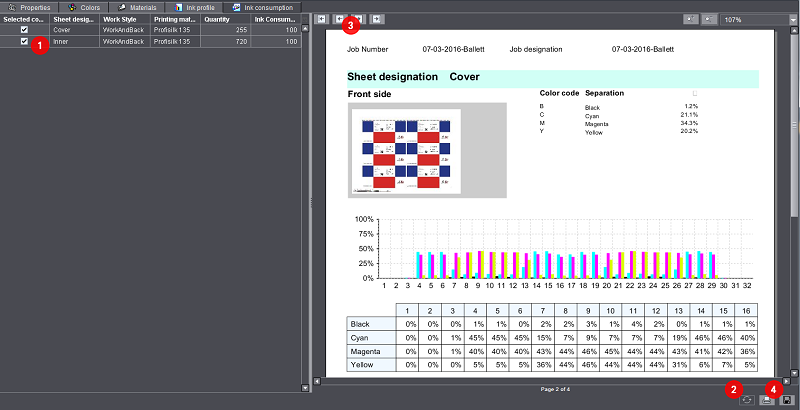Go to the last report page

377,19
